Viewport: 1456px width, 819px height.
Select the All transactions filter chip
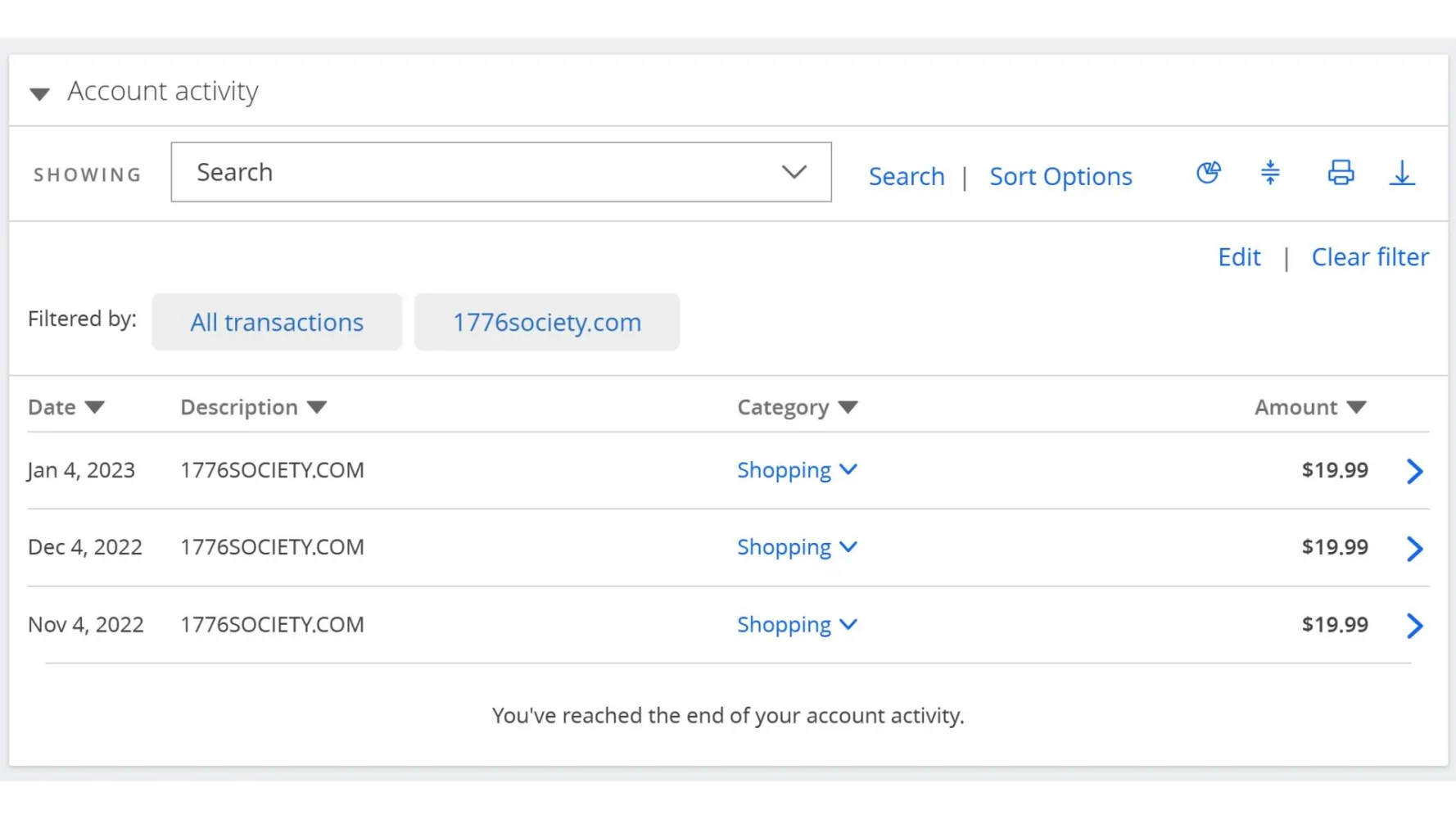[277, 322]
